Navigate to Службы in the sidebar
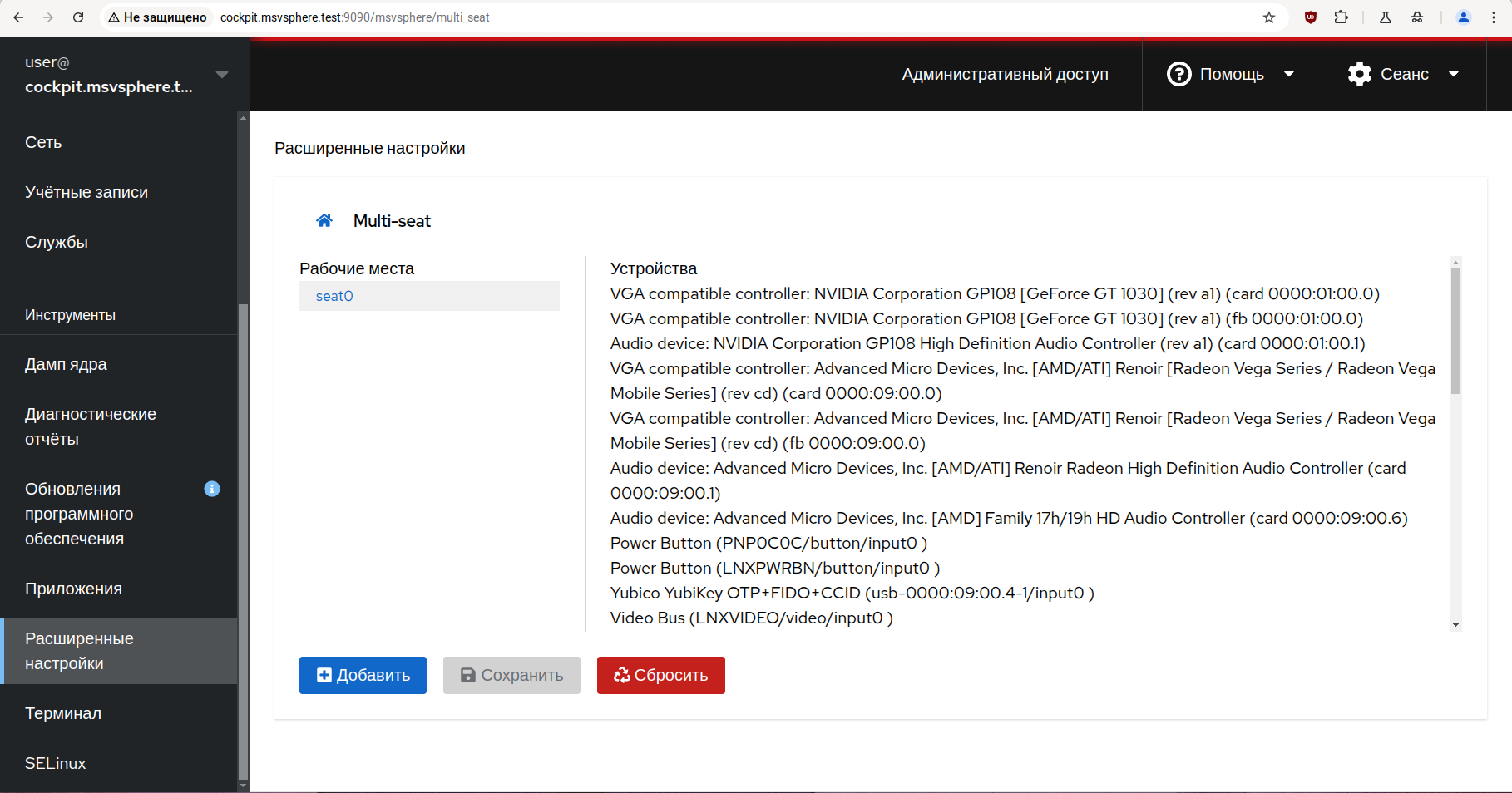1512x793 pixels. coord(57,242)
